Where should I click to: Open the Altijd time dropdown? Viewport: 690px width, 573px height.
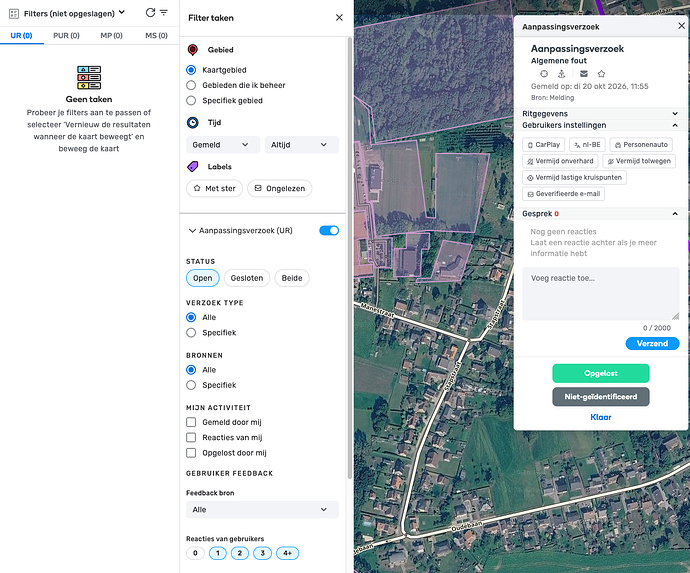click(301, 145)
